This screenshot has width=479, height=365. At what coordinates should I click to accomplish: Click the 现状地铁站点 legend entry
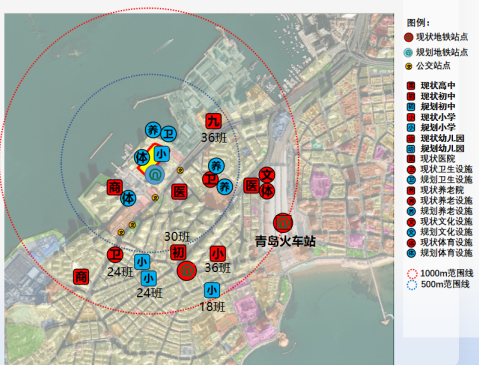tap(436, 37)
